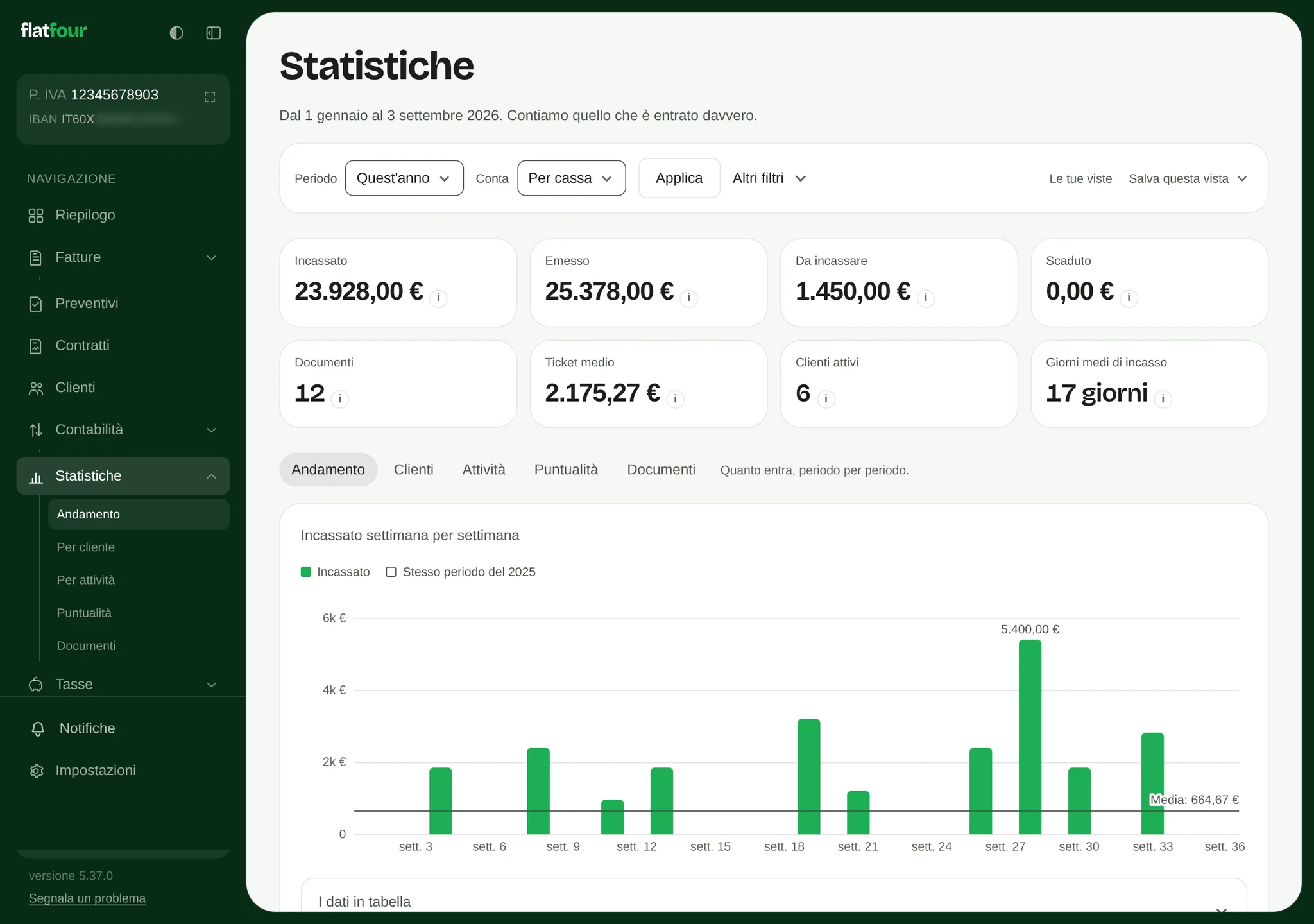Click the Clienti people icon
This screenshot has width=1314, height=924.
[36, 388]
